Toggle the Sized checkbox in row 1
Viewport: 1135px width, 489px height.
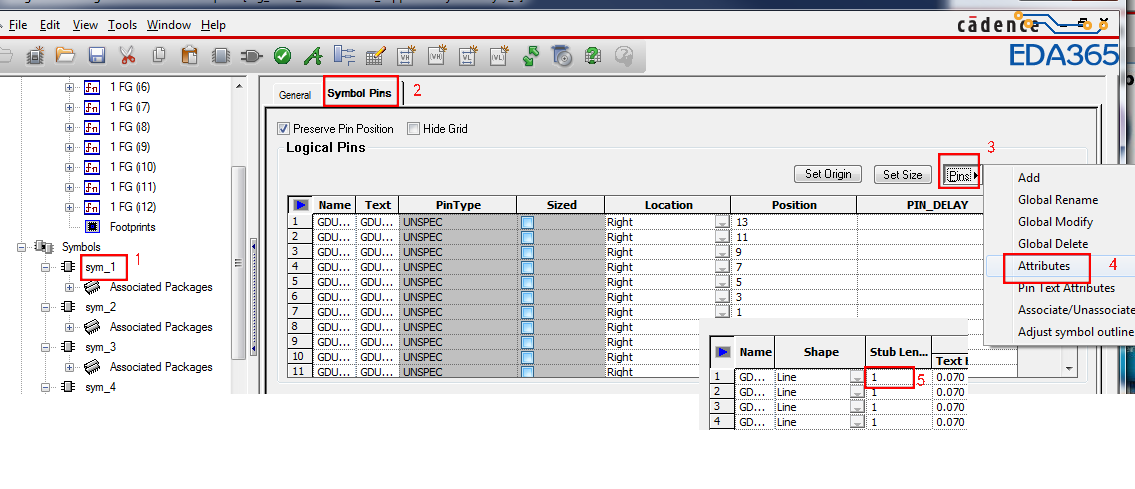click(x=527, y=222)
